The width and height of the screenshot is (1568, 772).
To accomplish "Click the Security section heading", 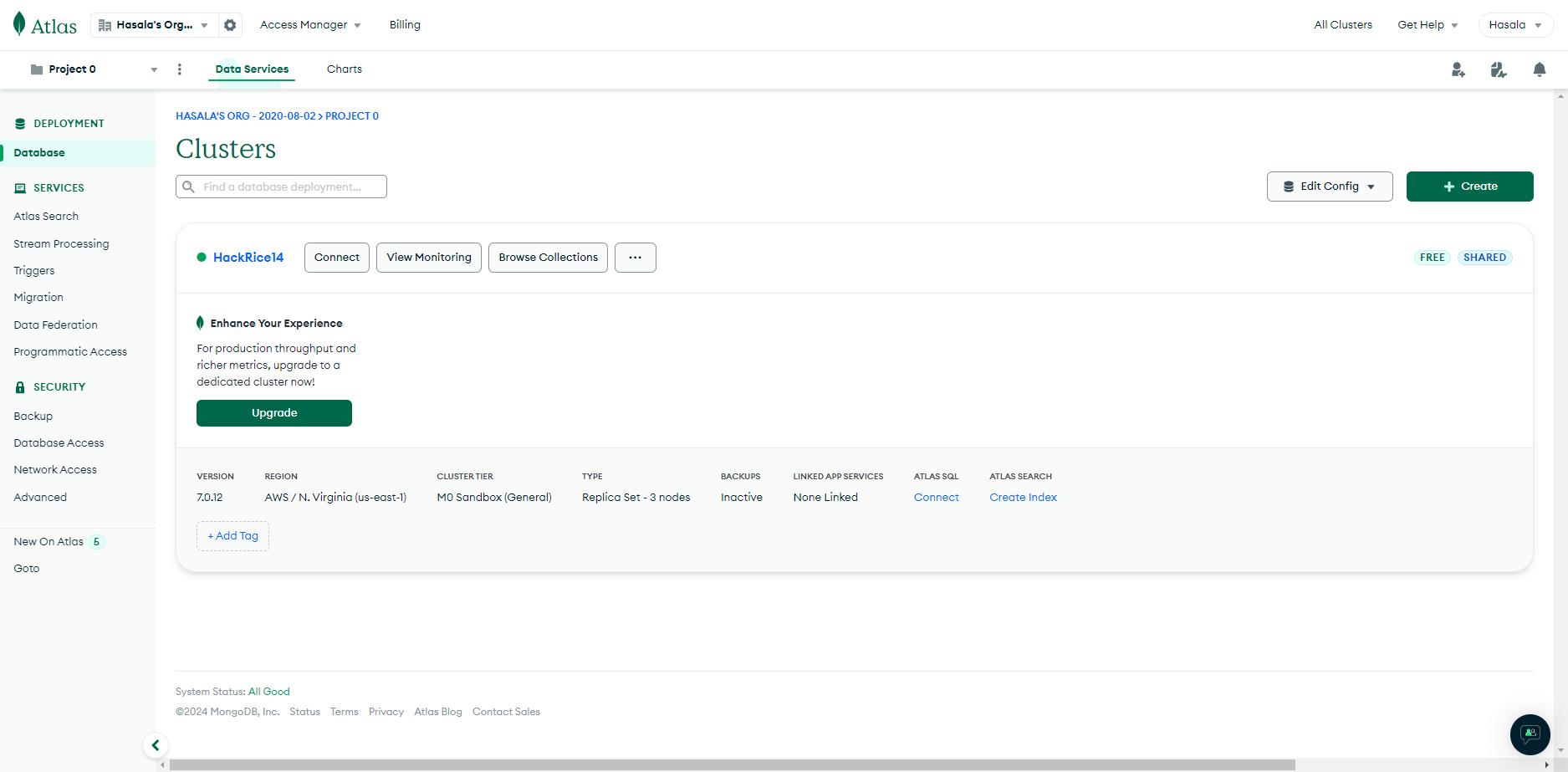I will (x=59, y=387).
